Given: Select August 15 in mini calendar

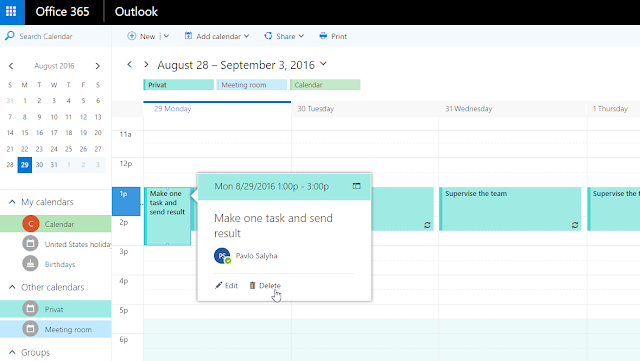Looking at the screenshot, I should (x=24, y=133).
